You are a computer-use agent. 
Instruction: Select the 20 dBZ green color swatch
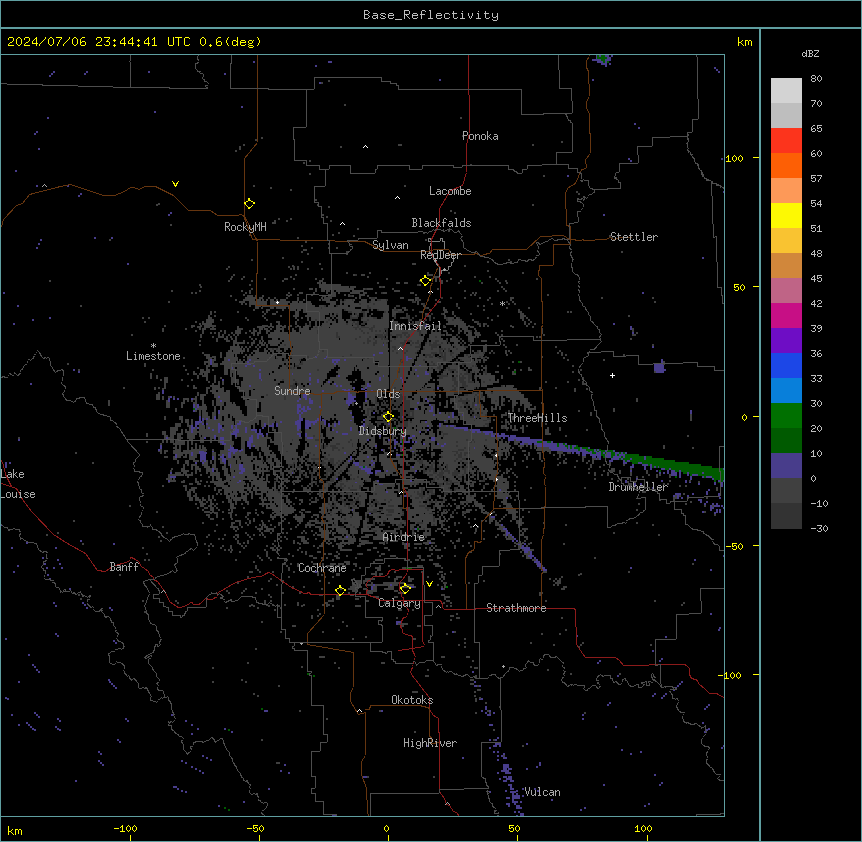pyautogui.click(x=786, y=416)
